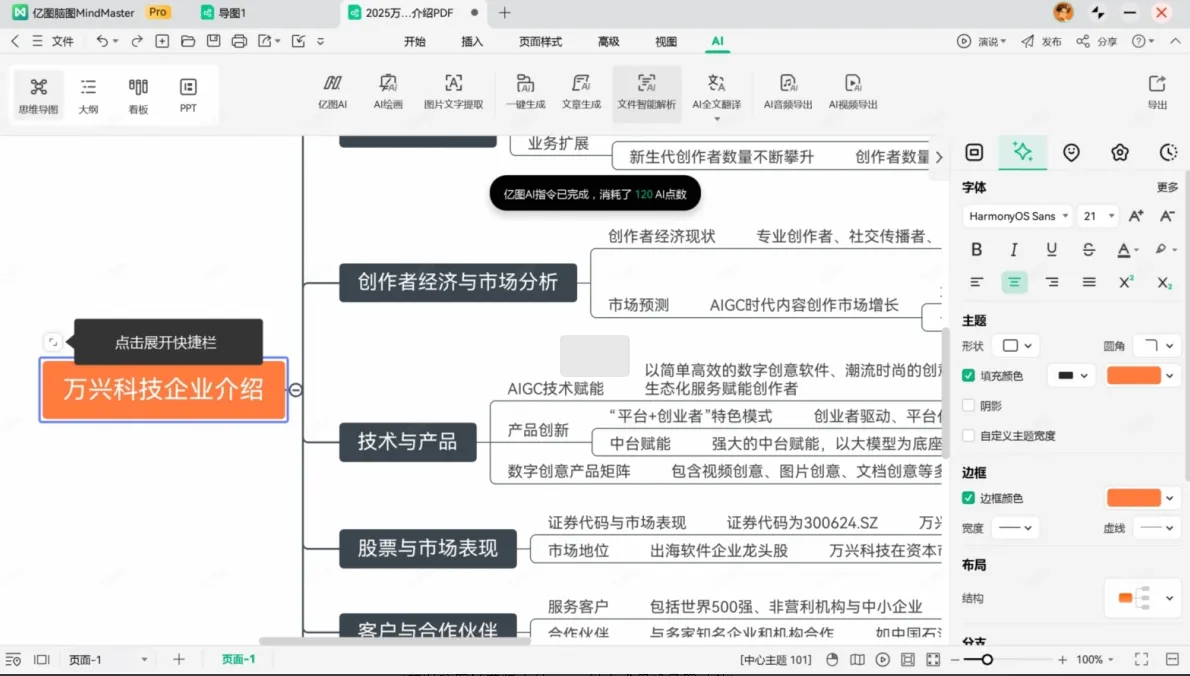Image resolution: width=1190 pixels, height=676 pixels.
Task: Adjust the zoom slider handle
Action: pos(987,659)
